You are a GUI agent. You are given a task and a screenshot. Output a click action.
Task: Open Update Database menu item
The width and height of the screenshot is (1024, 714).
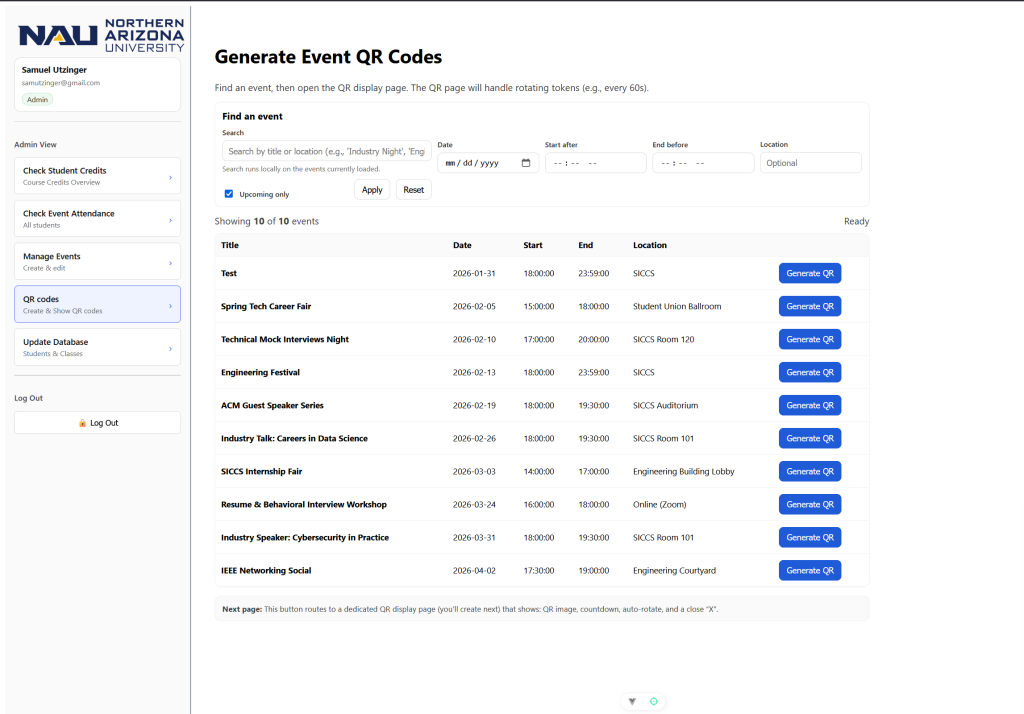pyautogui.click(x=97, y=347)
